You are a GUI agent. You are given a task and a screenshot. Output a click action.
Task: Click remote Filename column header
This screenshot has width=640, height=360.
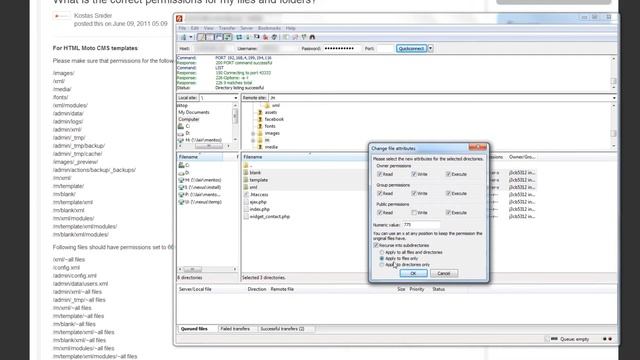tap(304, 157)
